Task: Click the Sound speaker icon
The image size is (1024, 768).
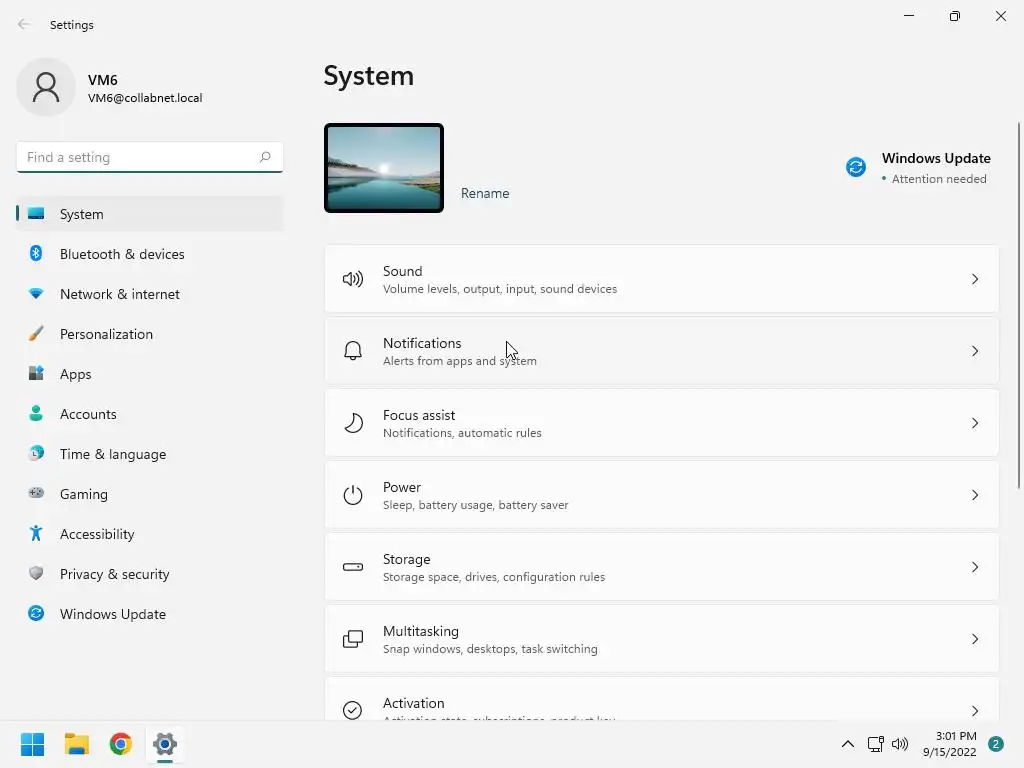Action: tap(353, 280)
